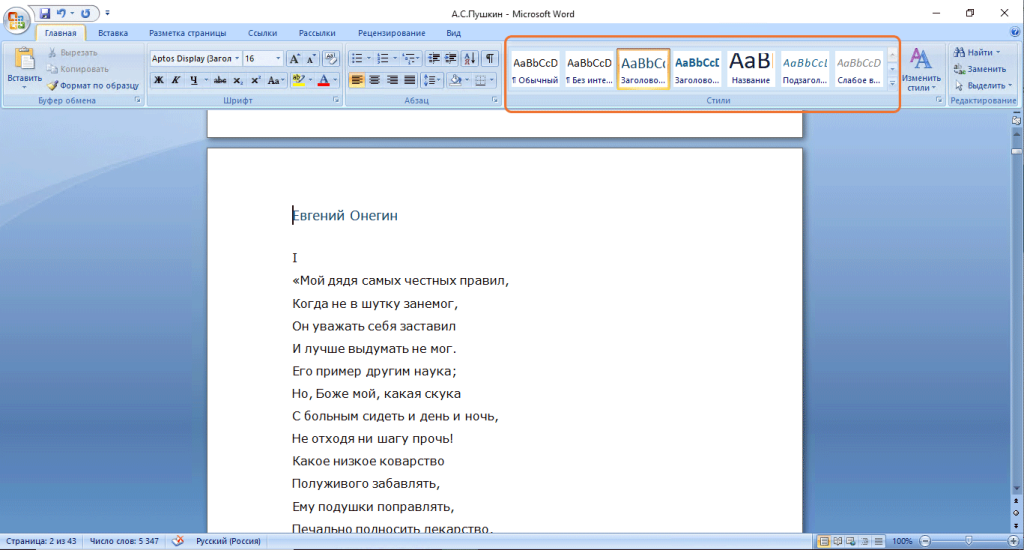Expand the styles gallery more arrow
The image size is (1024, 550).
point(892,83)
